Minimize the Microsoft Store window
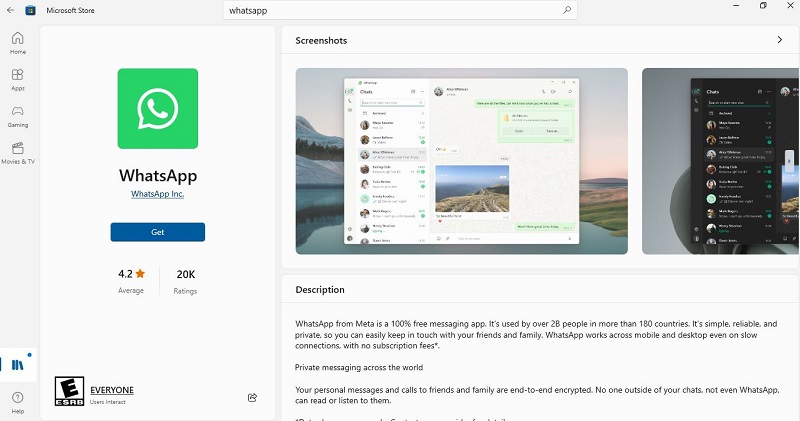 pyautogui.click(x=736, y=6)
